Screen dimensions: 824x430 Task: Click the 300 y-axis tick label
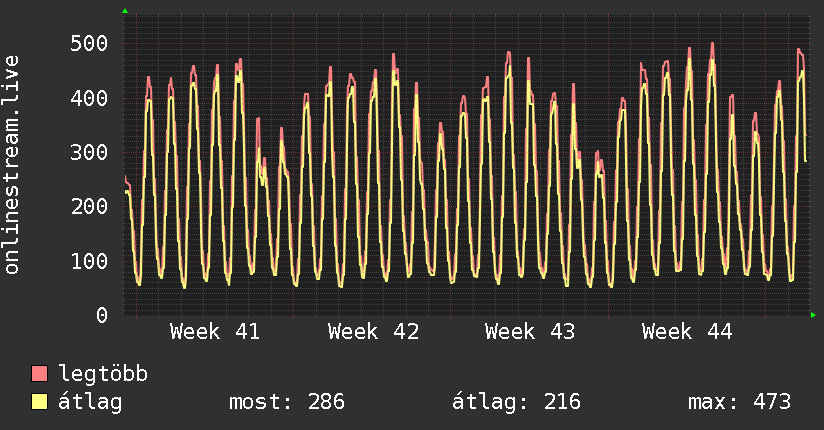coord(89,152)
